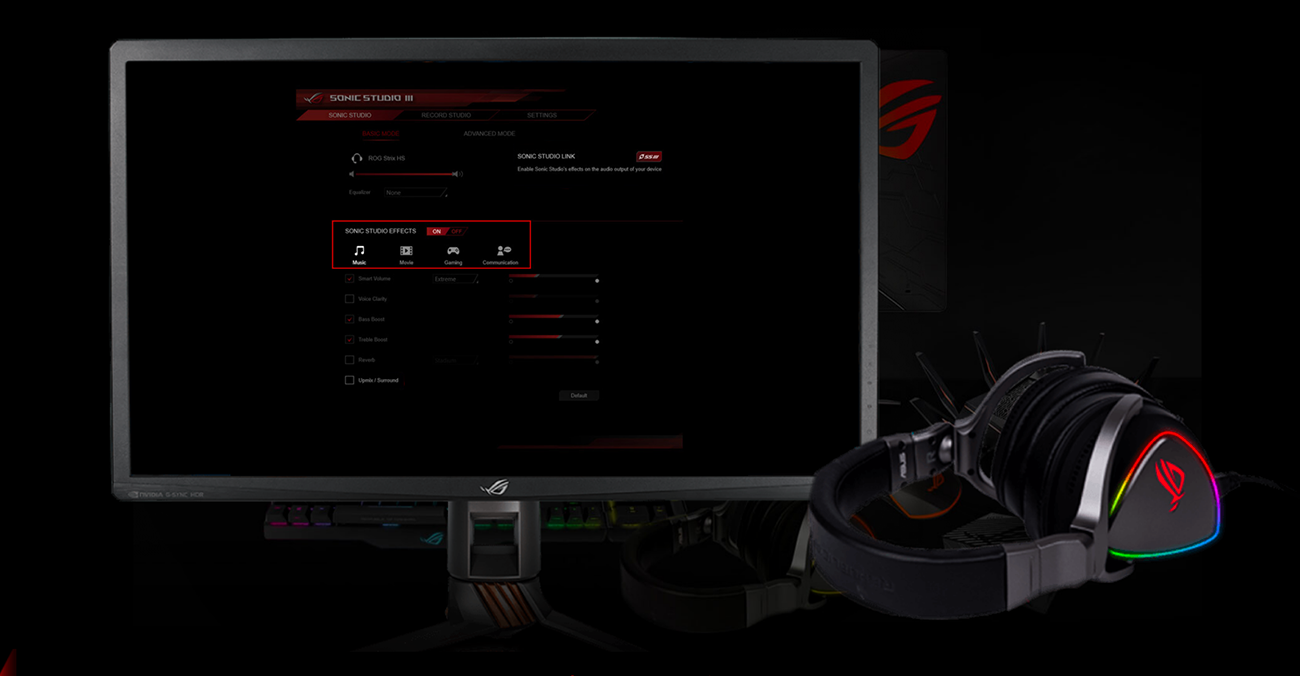Toggle the Sonic Studio Link switch
Image resolution: width=1300 pixels, height=676 pixels.
(649, 157)
